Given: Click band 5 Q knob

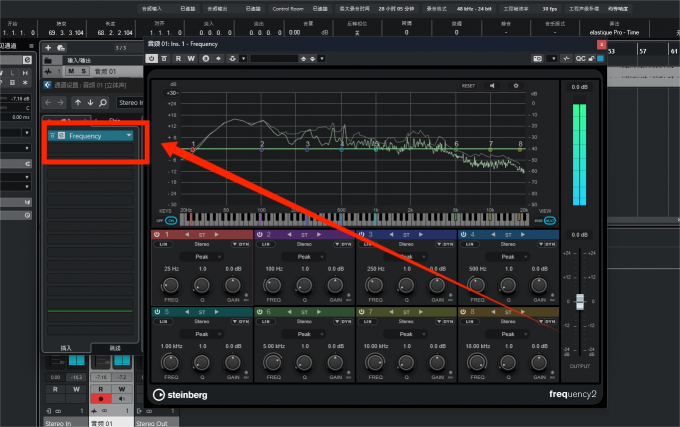Looking at the screenshot, I should (202, 362).
